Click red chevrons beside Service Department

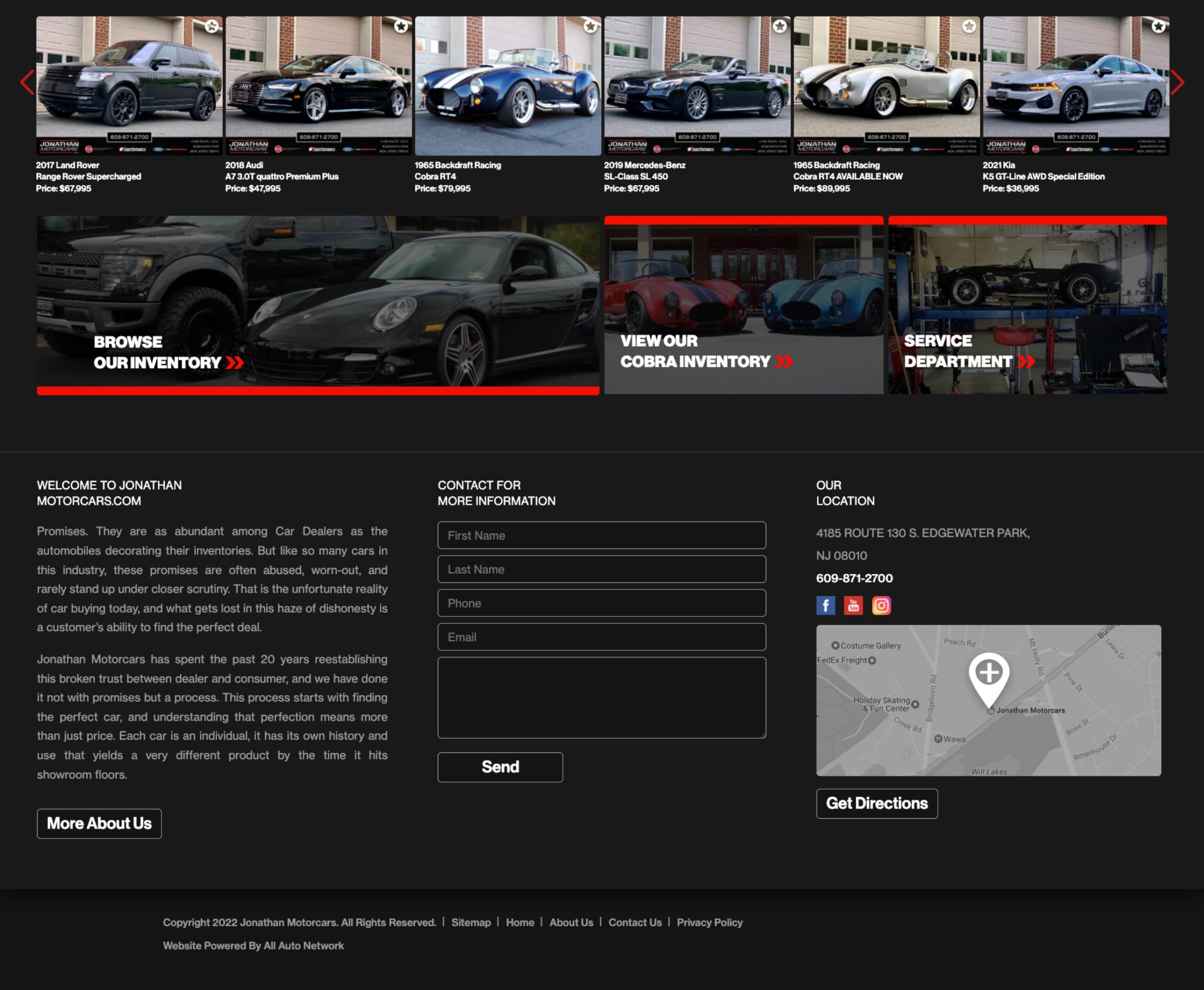click(1026, 361)
